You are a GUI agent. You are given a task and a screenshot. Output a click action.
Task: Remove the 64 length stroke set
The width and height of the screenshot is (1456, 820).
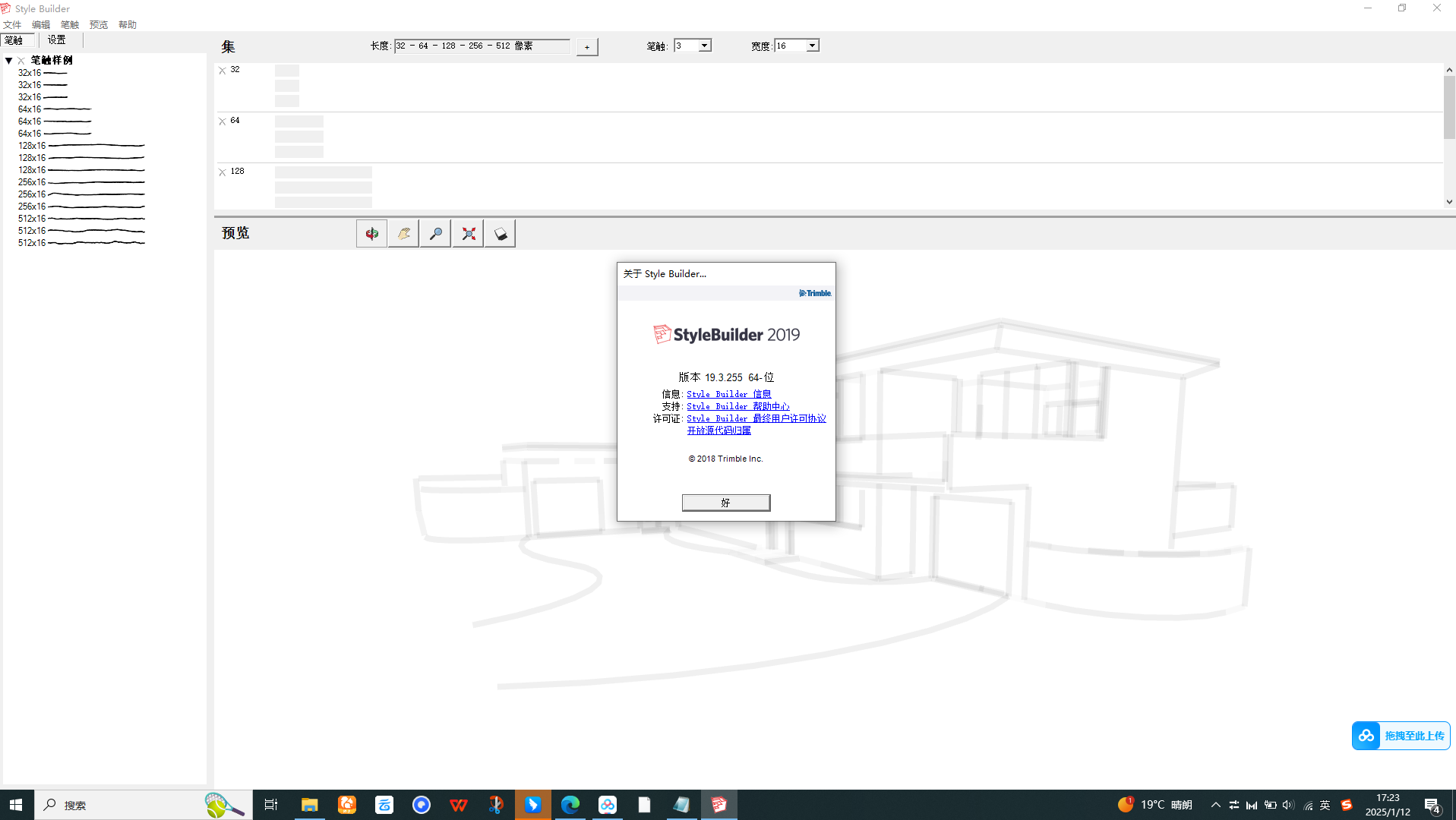pyautogui.click(x=223, y=121)
